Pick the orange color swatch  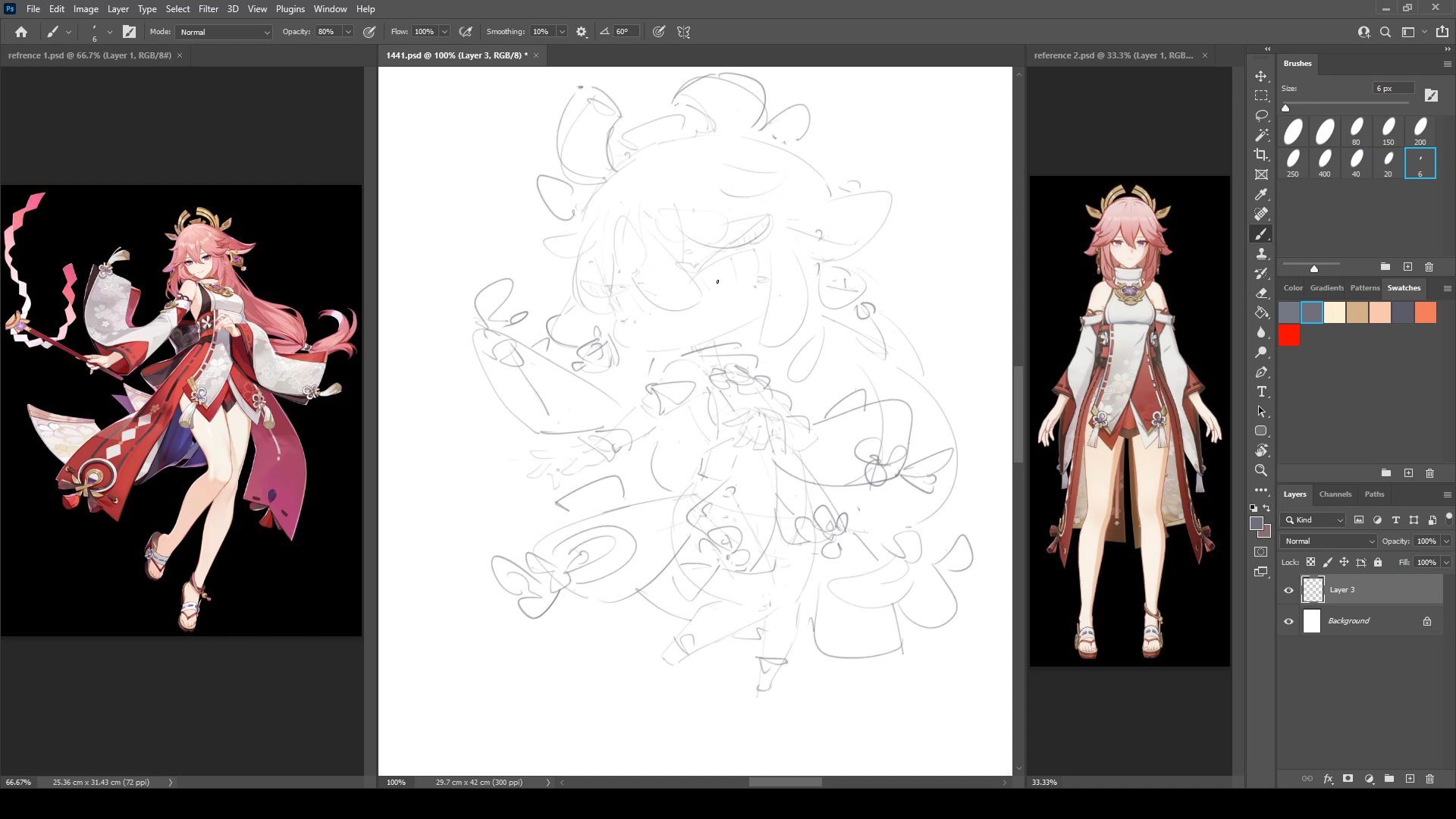point(1426,312)
